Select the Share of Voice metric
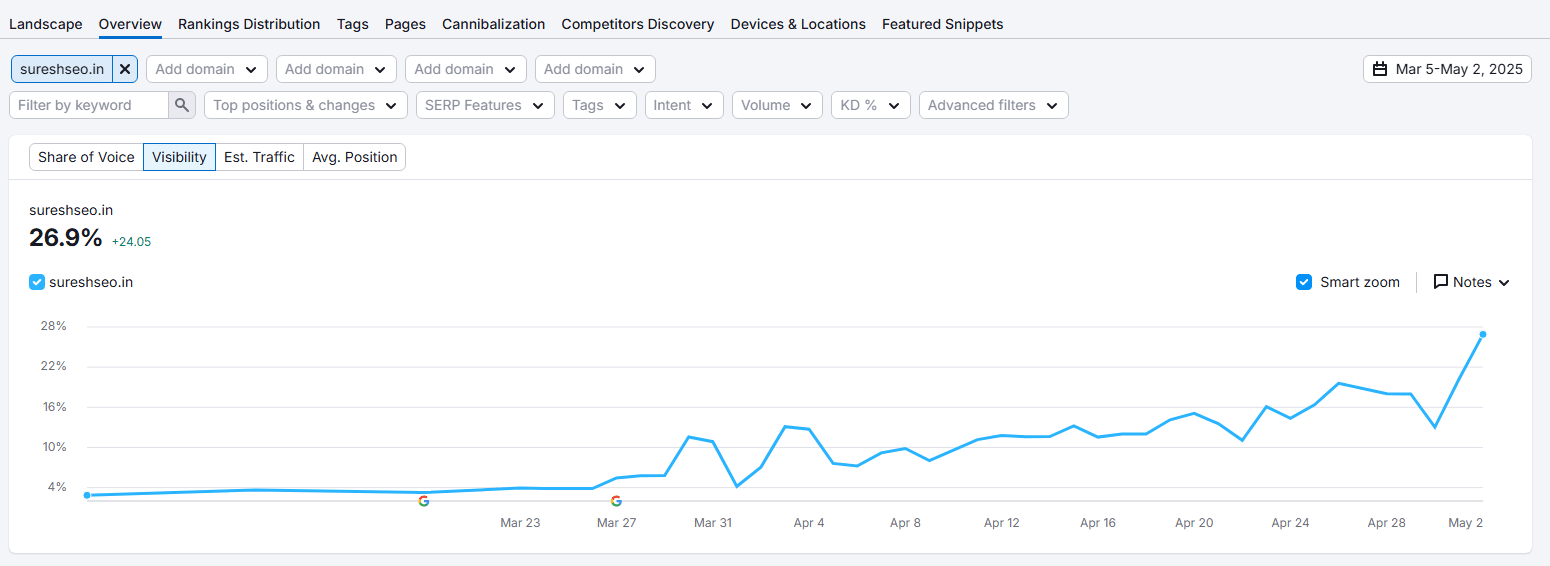The image size is (1550, 566). click(86, 157)
